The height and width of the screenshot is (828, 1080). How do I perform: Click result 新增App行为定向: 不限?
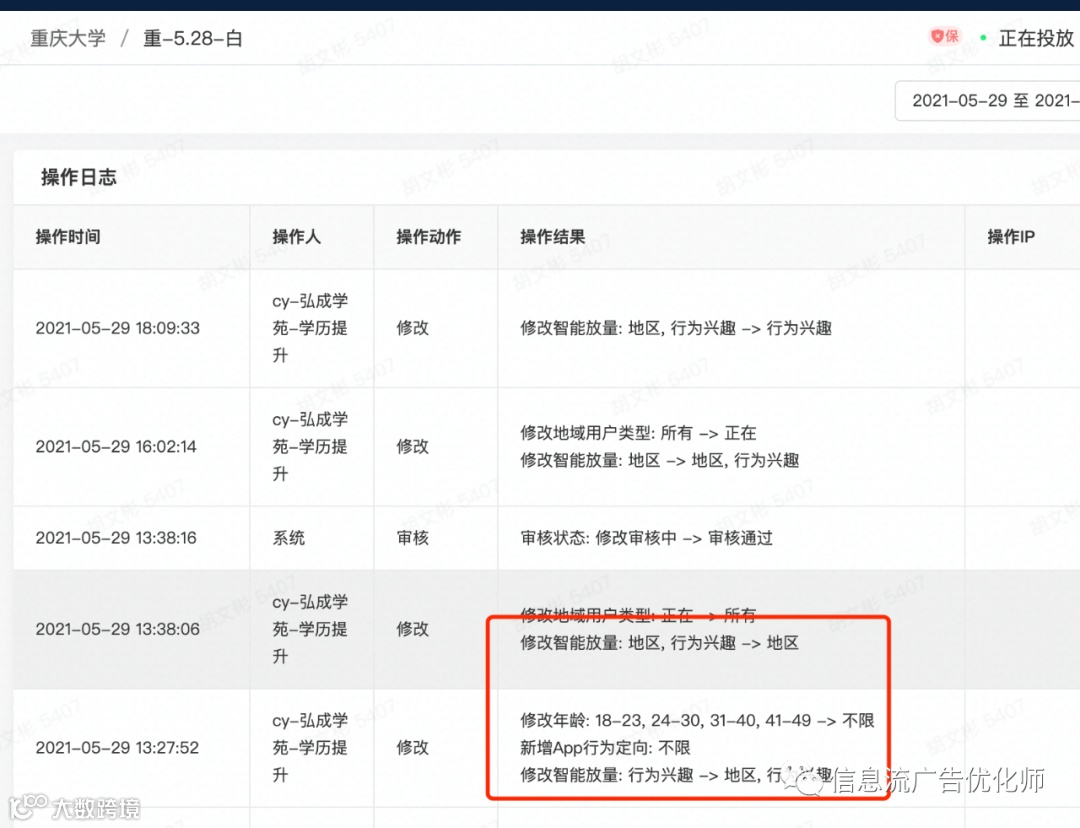tap(605, 747)
